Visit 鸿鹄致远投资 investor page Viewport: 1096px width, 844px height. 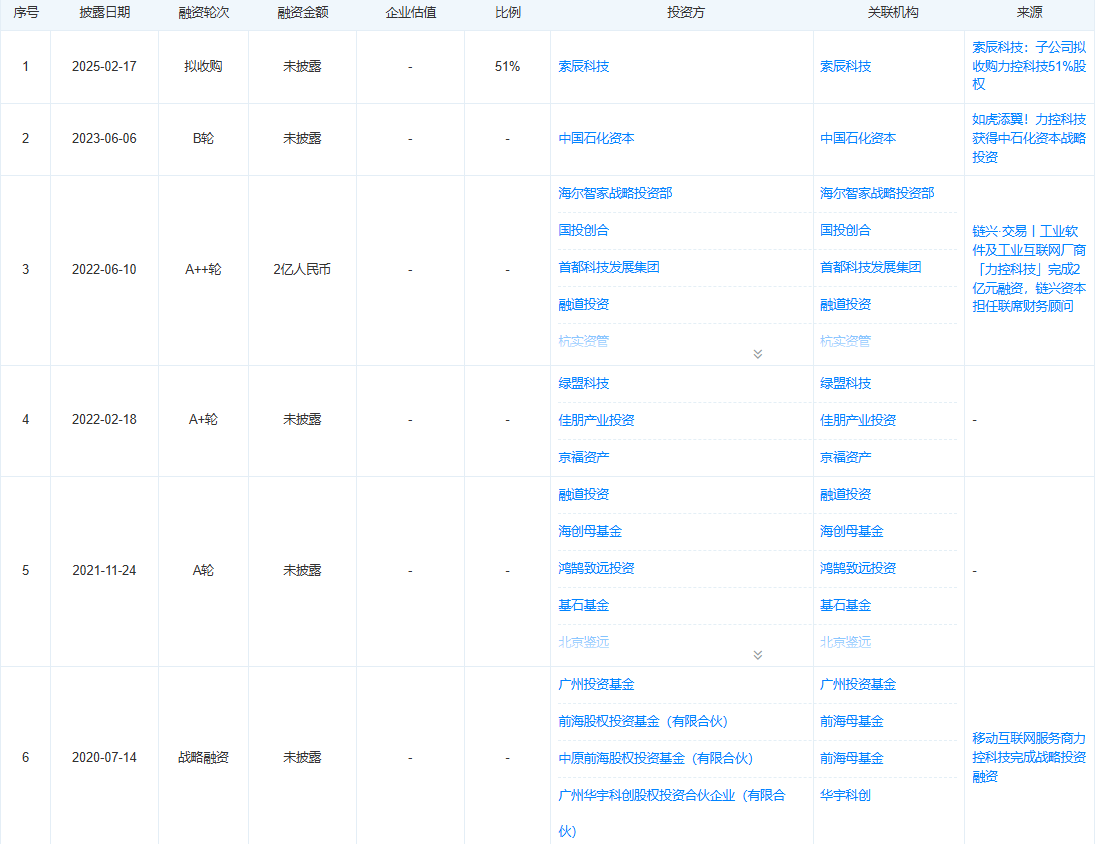point(596,568)
